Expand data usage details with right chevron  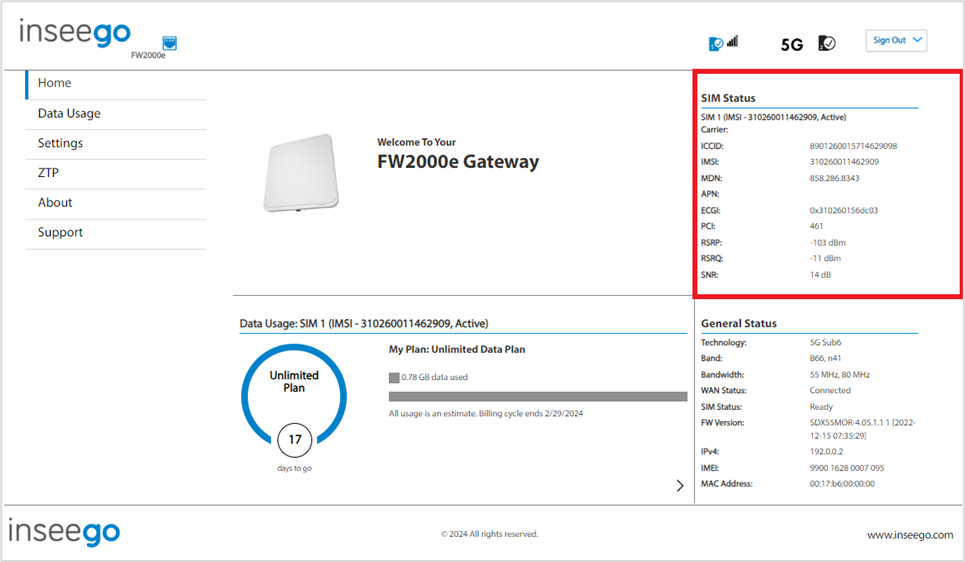[679, 486]
